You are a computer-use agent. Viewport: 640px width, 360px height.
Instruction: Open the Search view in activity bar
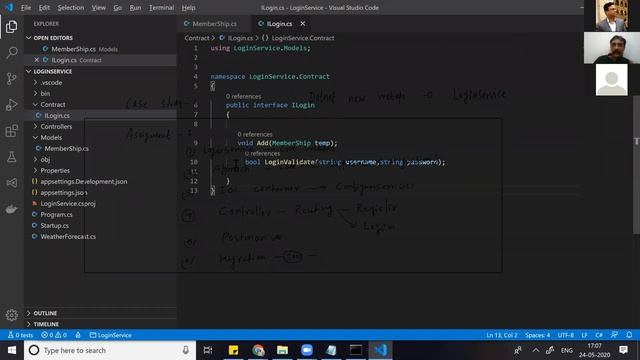[11, 52]
